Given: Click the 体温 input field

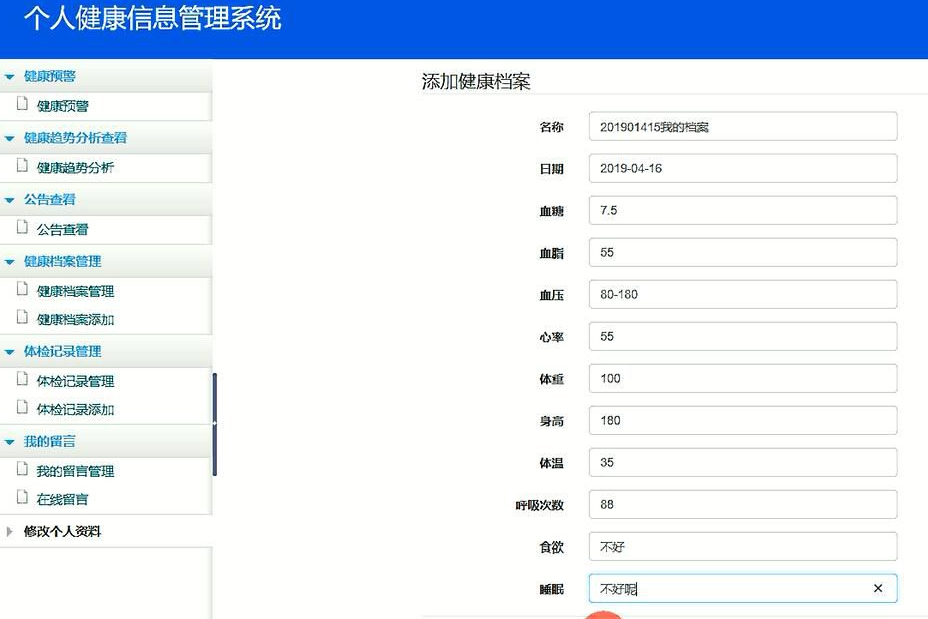Looking at the screenshot, I should [743, 463].
